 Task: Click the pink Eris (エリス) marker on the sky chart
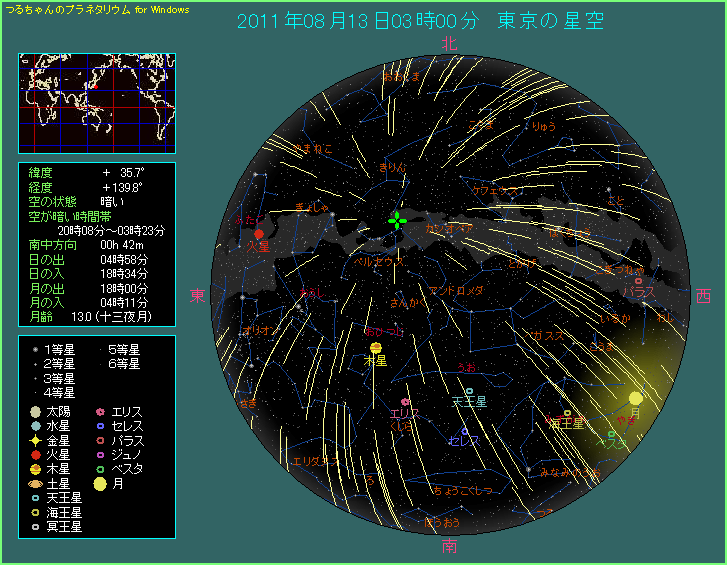405,401
